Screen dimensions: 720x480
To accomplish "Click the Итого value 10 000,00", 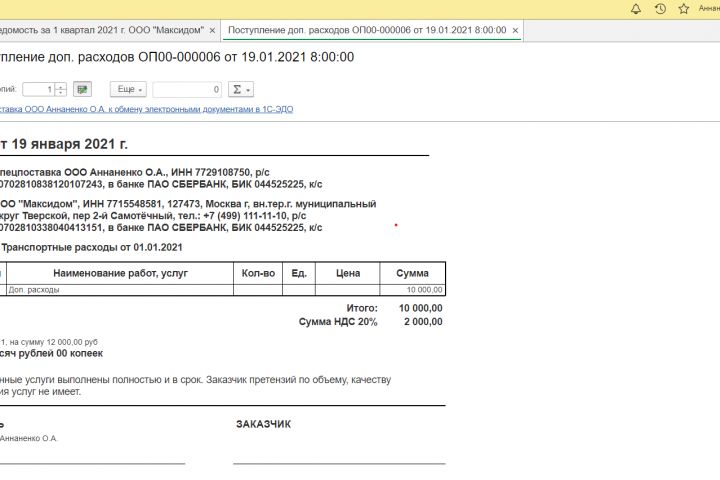I will tap(421, 308).
